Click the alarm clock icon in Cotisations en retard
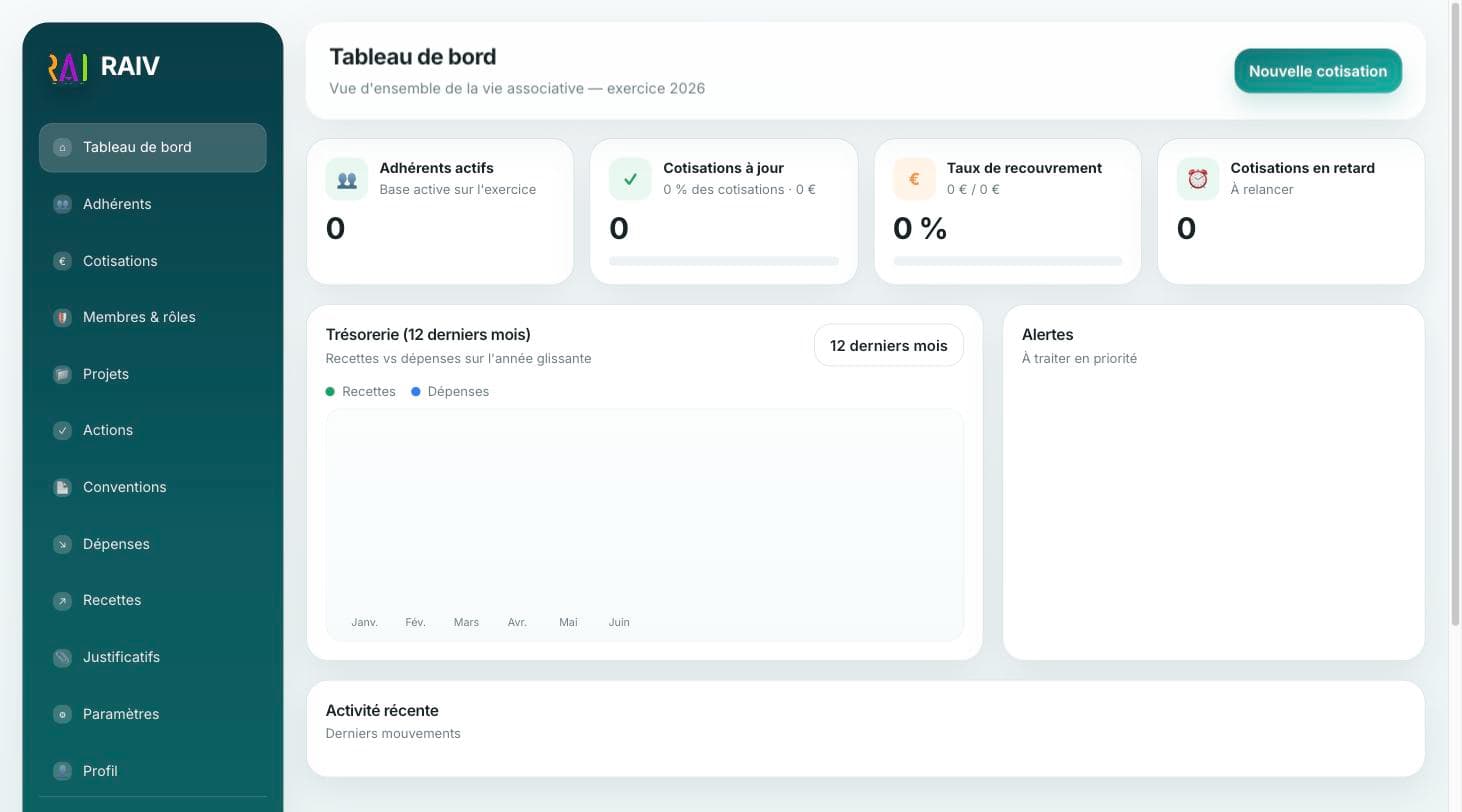 1198,179
